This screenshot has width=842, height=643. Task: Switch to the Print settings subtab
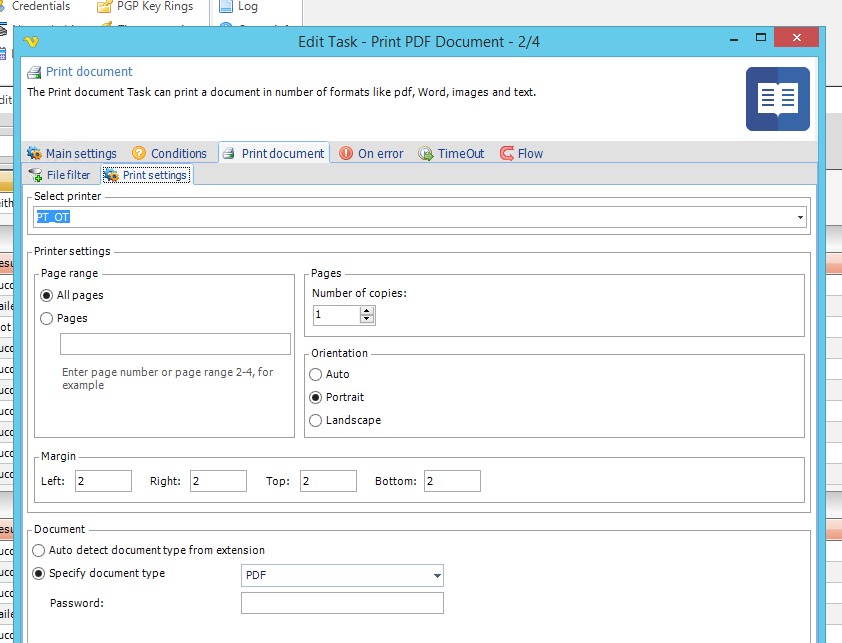click(x=146, y=175)
